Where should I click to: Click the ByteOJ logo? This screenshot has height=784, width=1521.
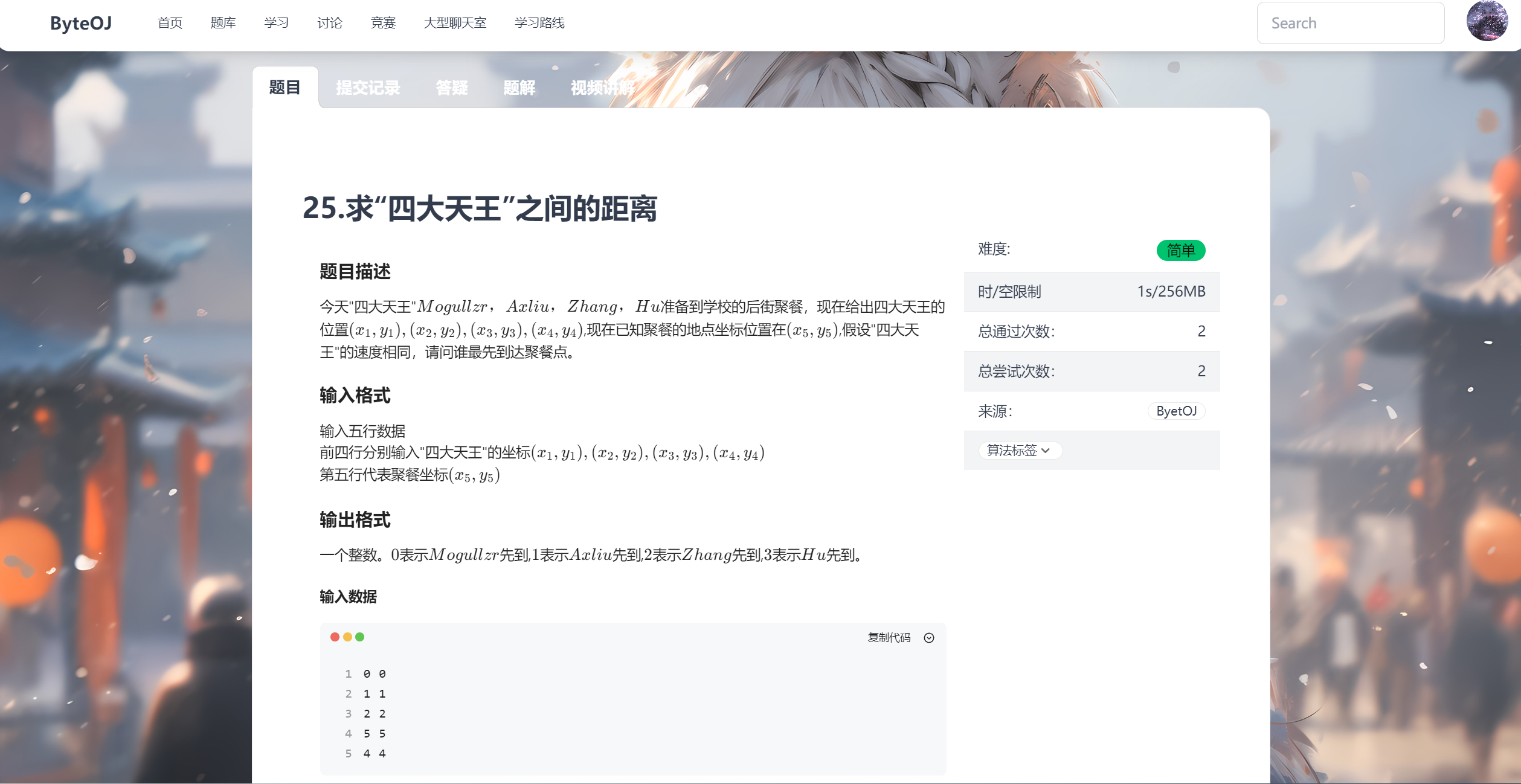point(80,24)
